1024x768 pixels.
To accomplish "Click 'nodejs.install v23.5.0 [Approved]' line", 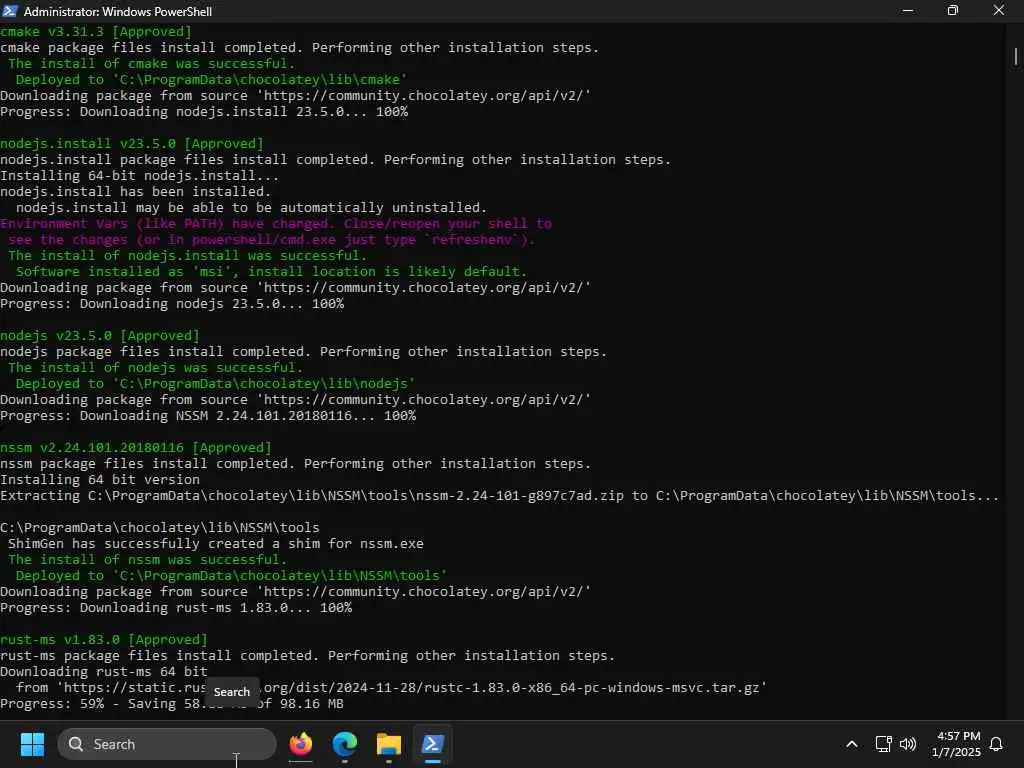I will tap(132, 144).
